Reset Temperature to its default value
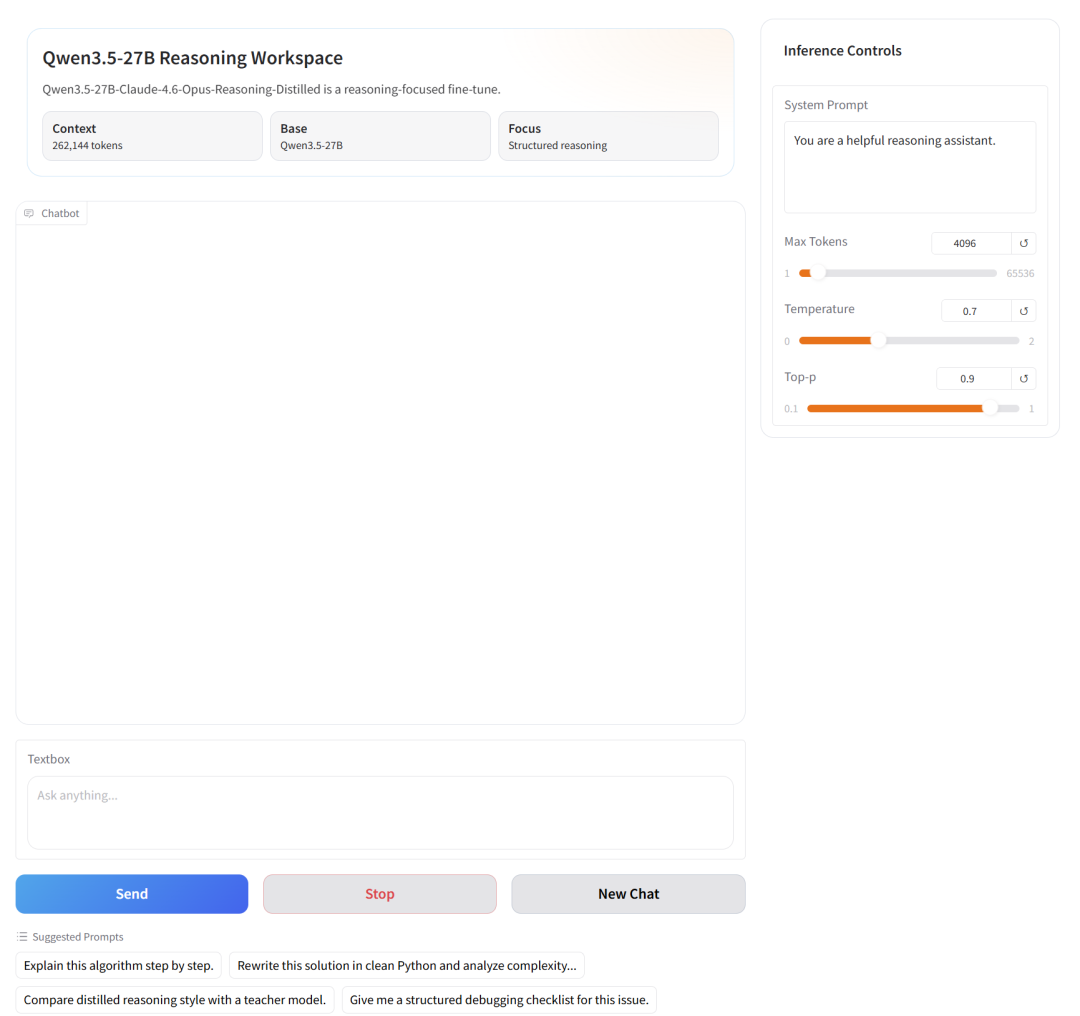This screenshot has height=1016, width=1080. [x=1024, y=311]
